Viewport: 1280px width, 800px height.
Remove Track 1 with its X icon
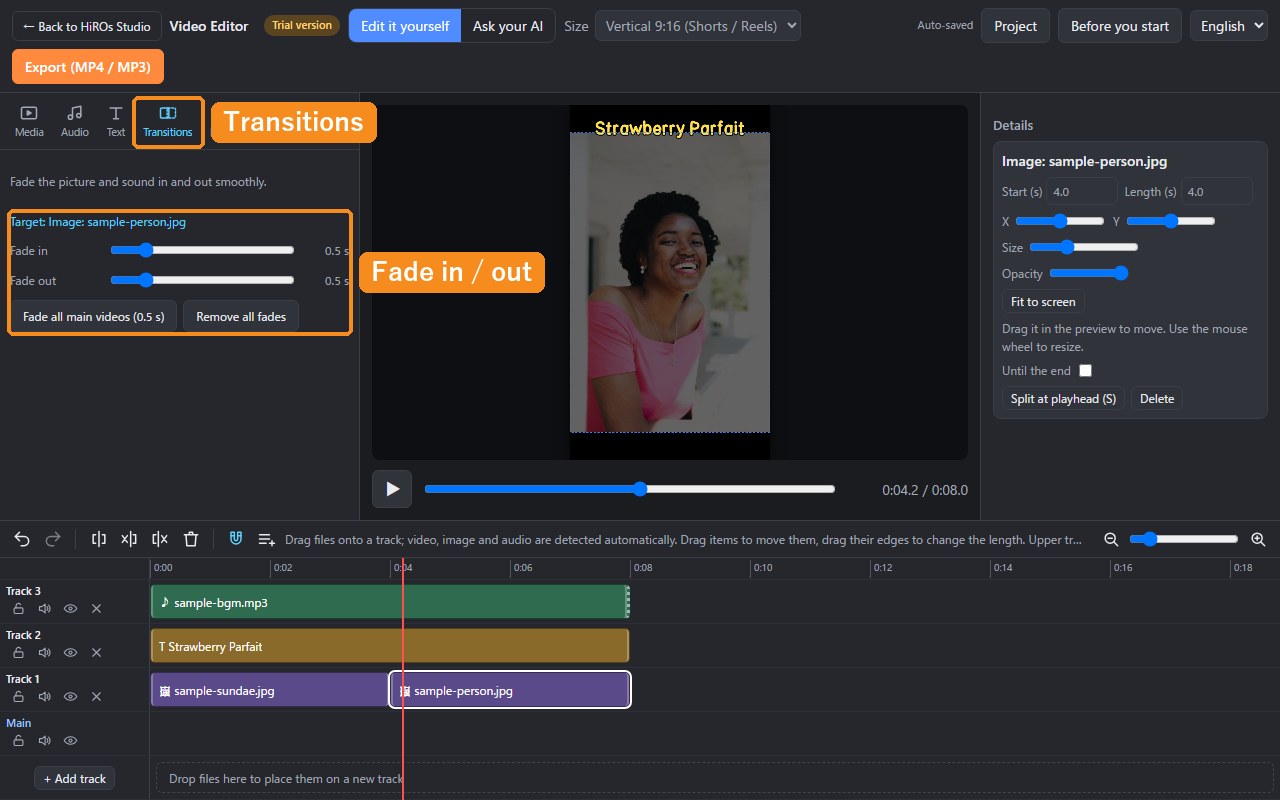(x=97, y=696)
